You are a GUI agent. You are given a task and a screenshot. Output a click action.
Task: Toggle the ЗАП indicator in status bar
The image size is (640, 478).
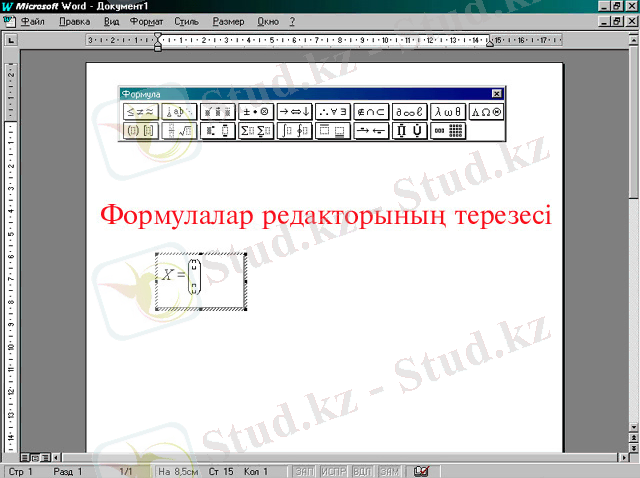(x=305, y=470)
